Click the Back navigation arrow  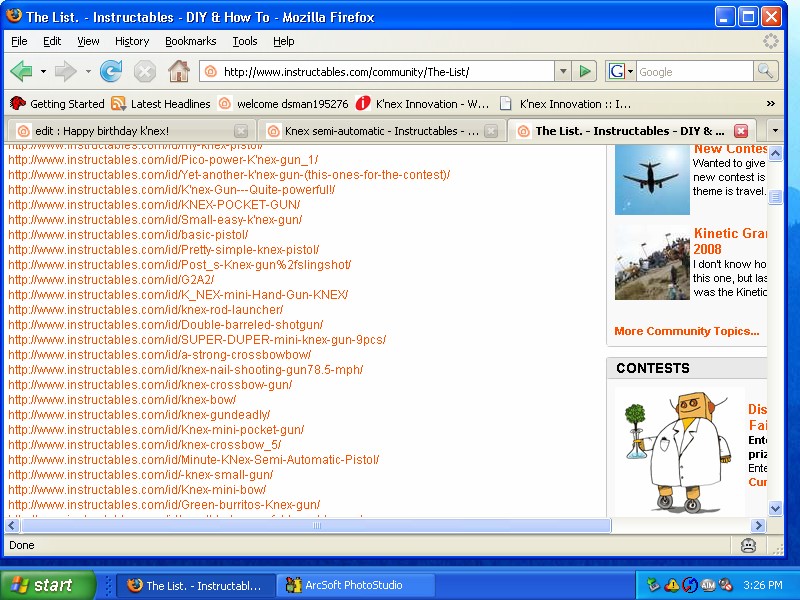pyautogui.click(x=22, y=71)
